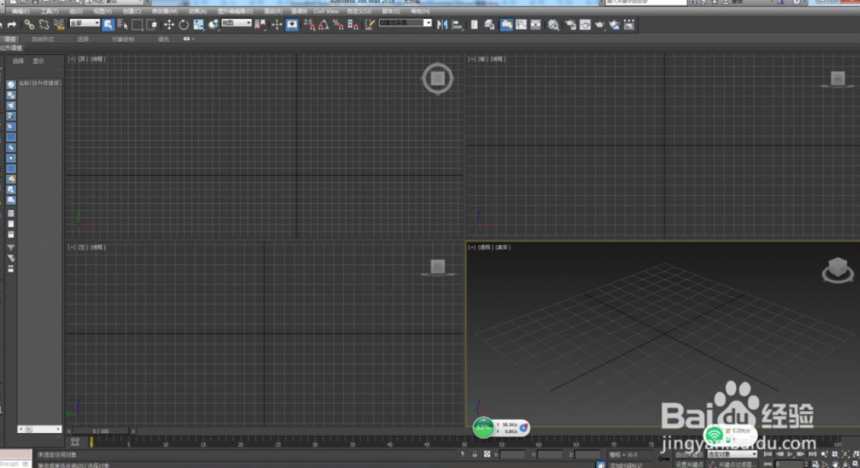Open the selection filter dropdown

[x=84, y=23]
